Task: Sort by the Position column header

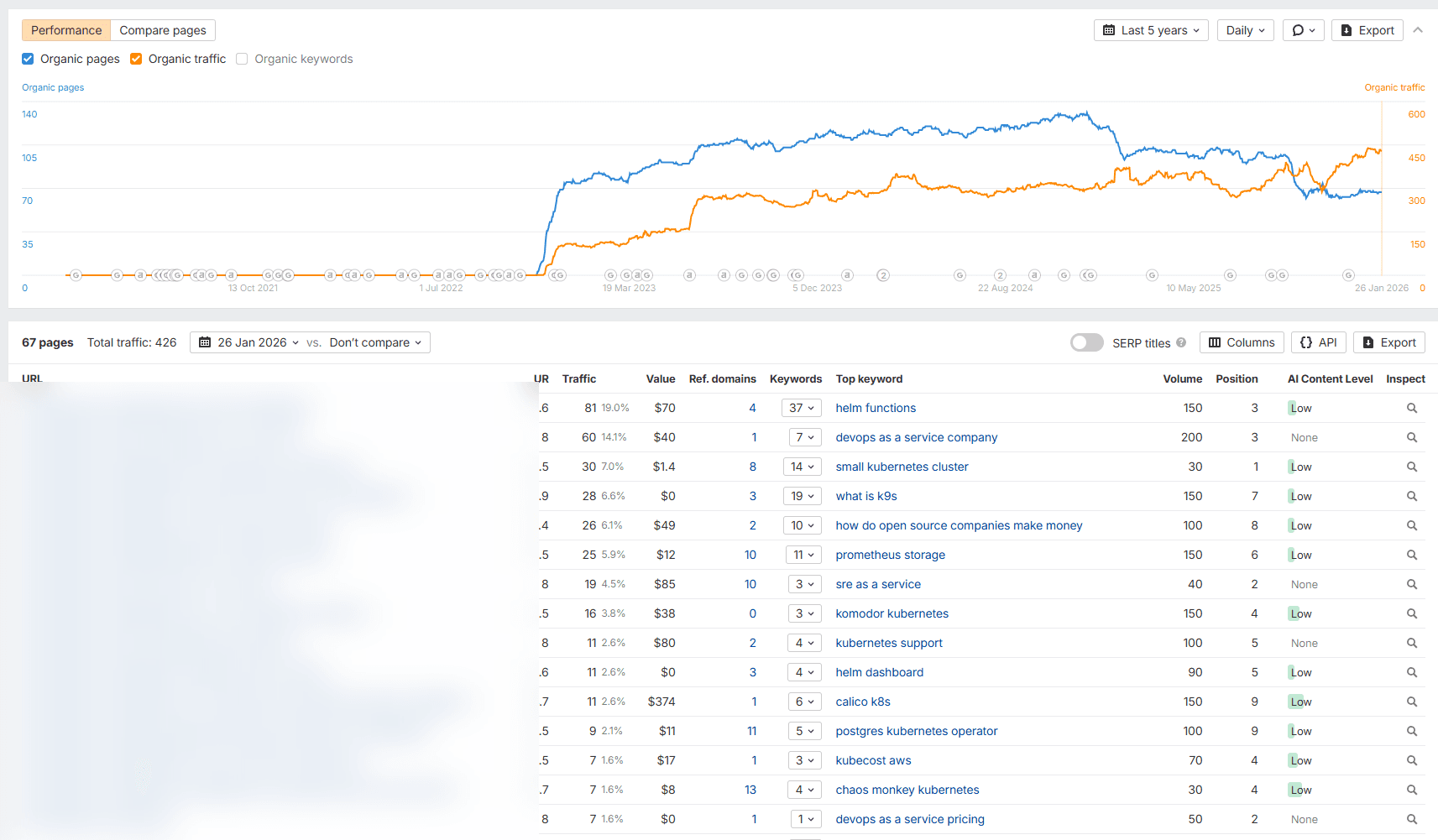Action: click(x=1237, y=379)
